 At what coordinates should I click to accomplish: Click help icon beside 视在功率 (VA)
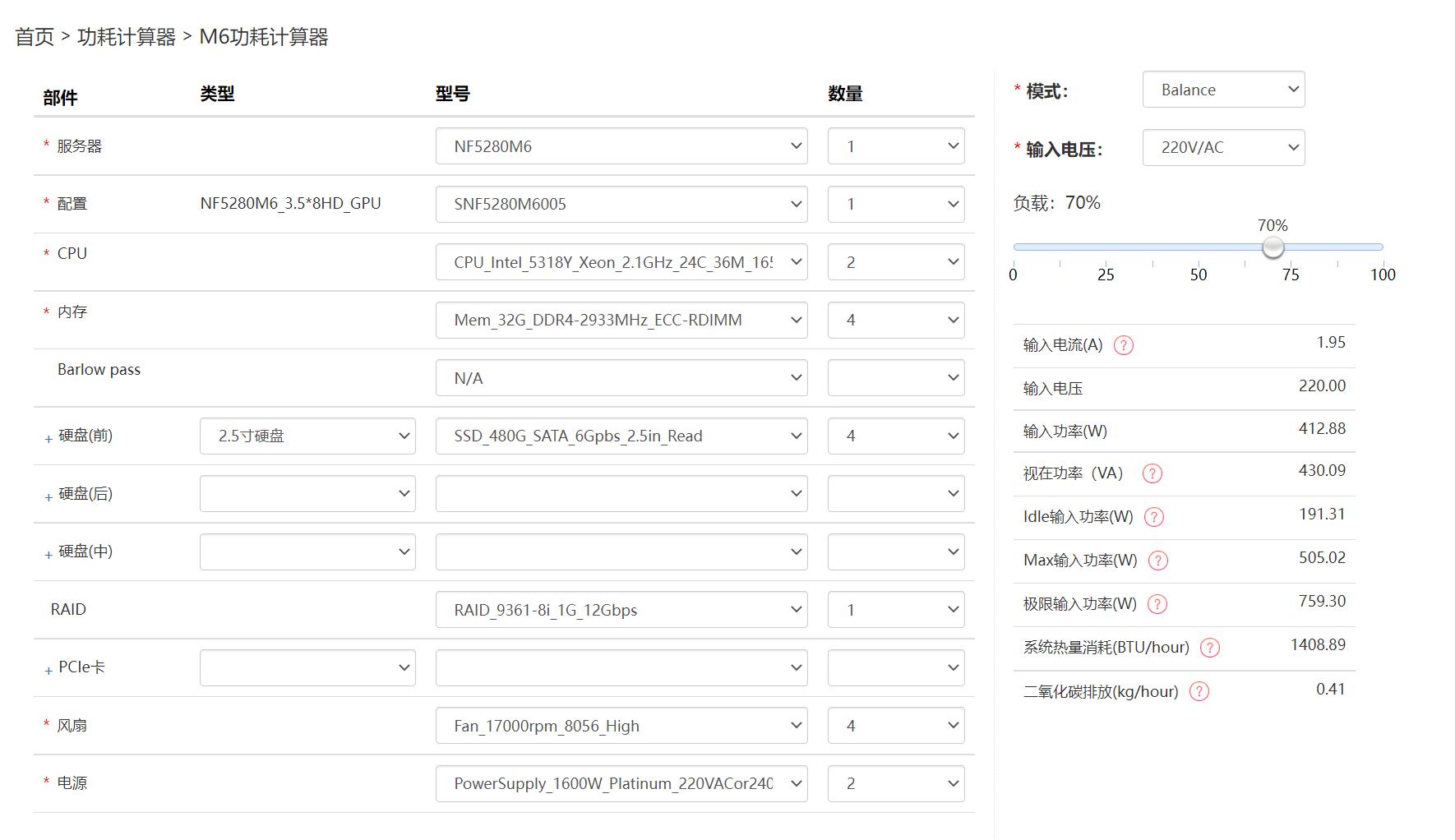coord(1152,473)
